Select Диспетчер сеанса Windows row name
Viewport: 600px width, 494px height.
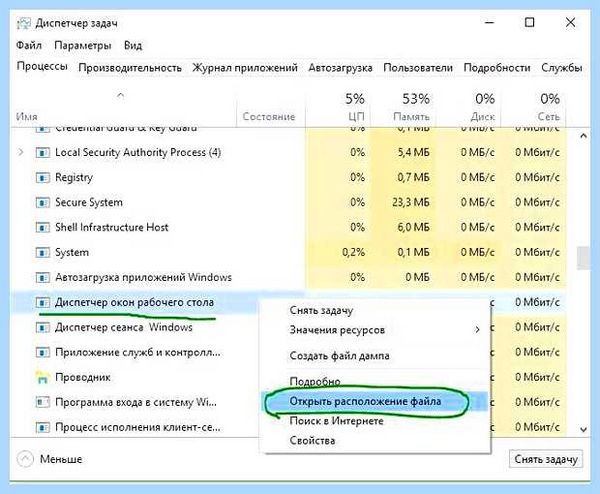coord(124,328)
